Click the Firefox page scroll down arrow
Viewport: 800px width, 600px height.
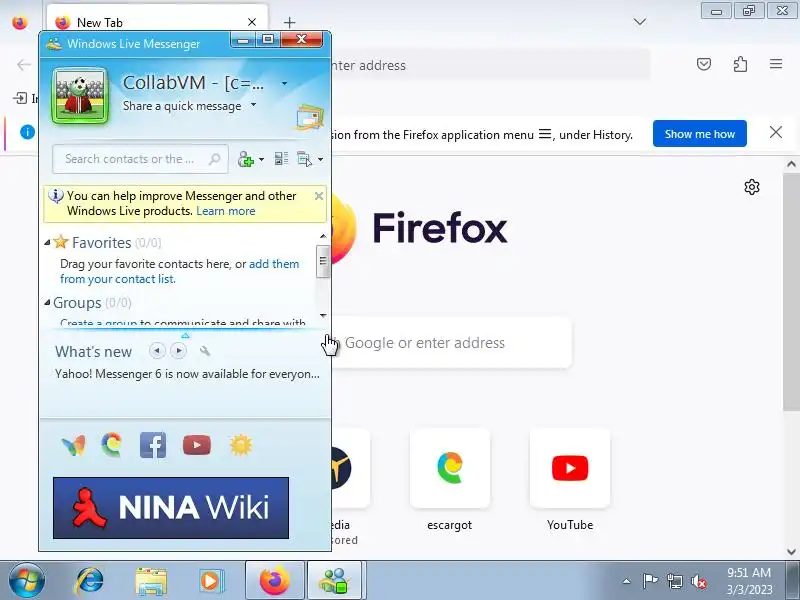coord(791,552)
